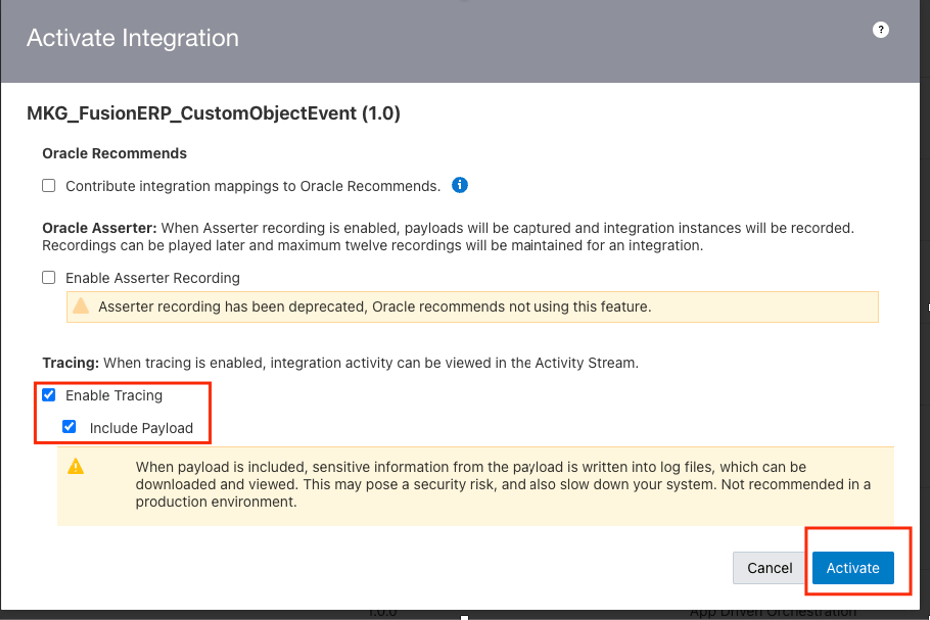Click the Contribute integration mappings label text
The height and width of the screenshot is (620, 930).
(x=253, y=186)
